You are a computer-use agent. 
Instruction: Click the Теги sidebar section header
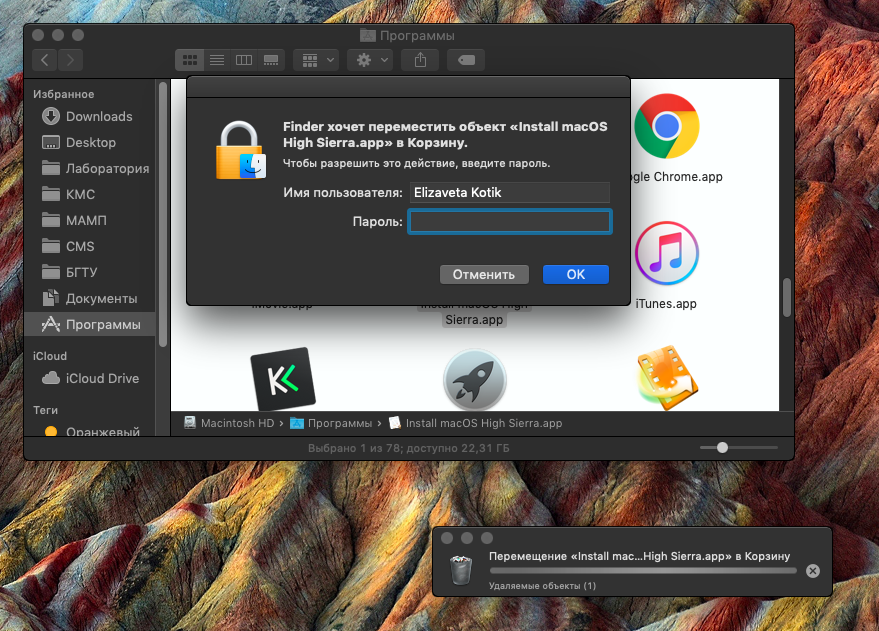click(x=45, y=410)
